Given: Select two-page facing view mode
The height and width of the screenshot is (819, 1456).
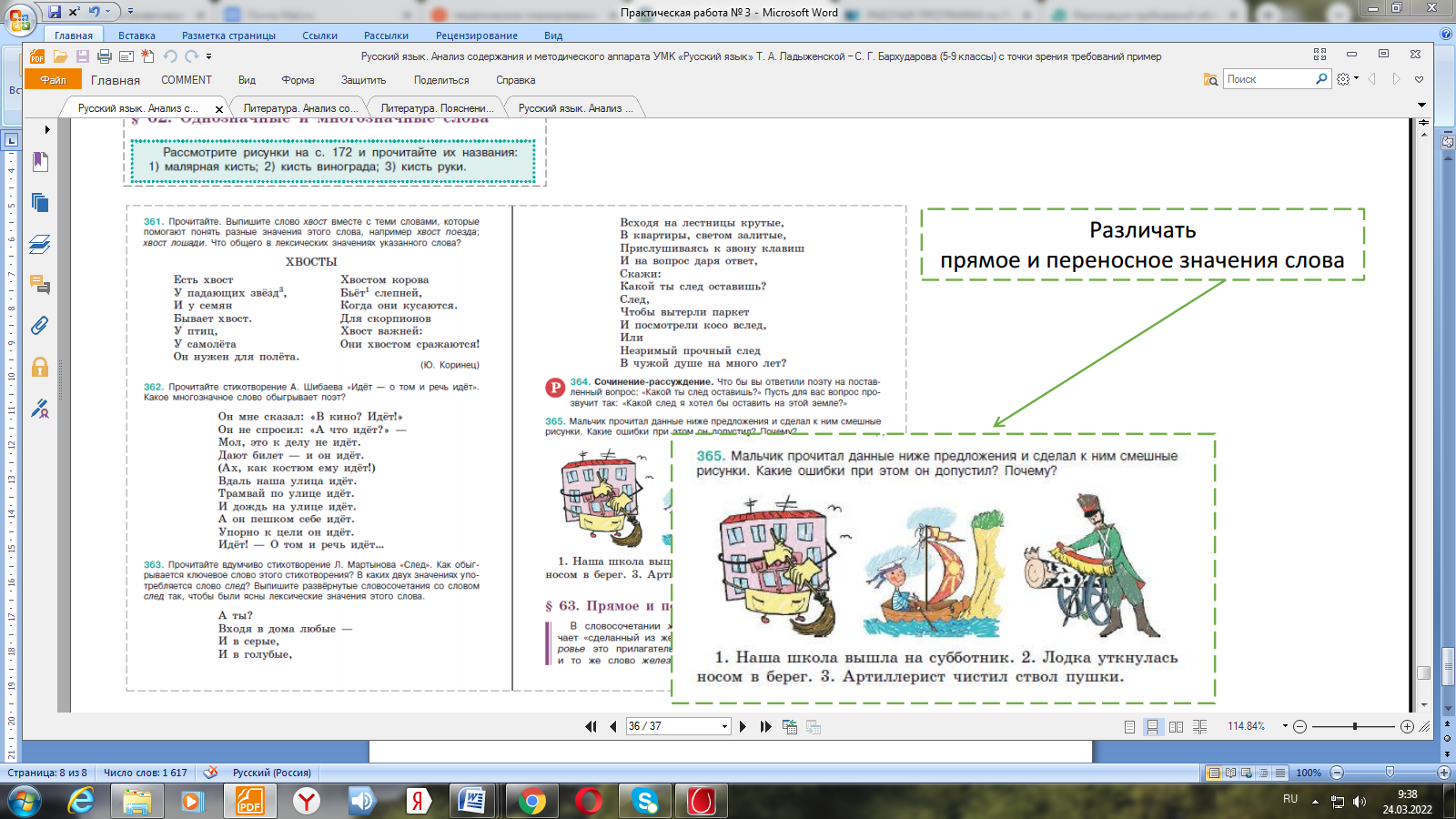Looking at the screenshot, I should click(x=1176, y=726).
